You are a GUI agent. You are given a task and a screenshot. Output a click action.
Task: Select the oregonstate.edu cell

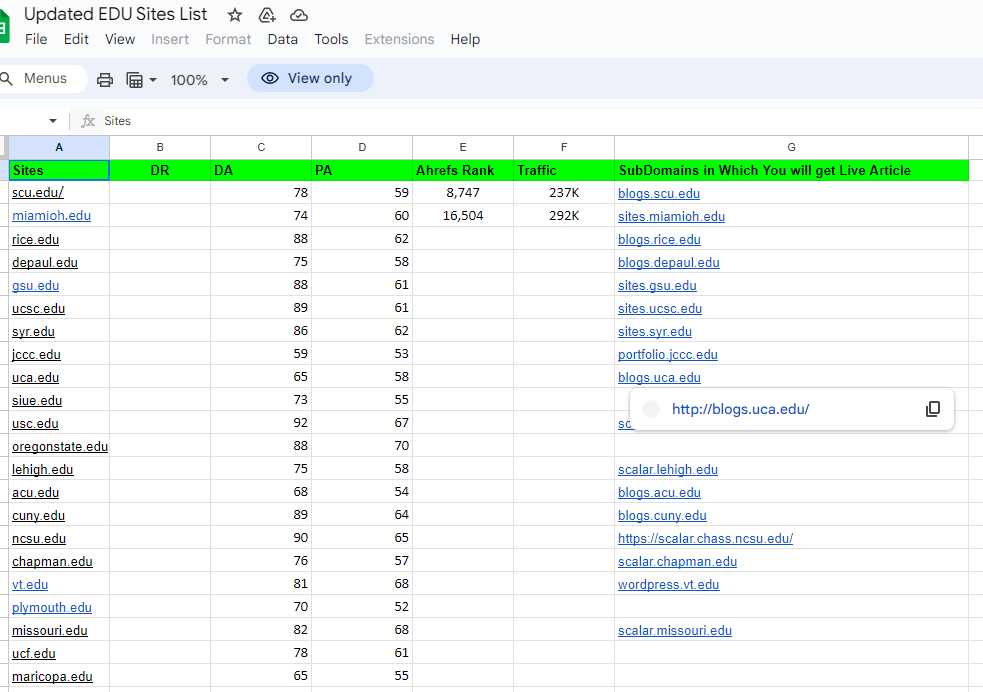click(59, 446)
